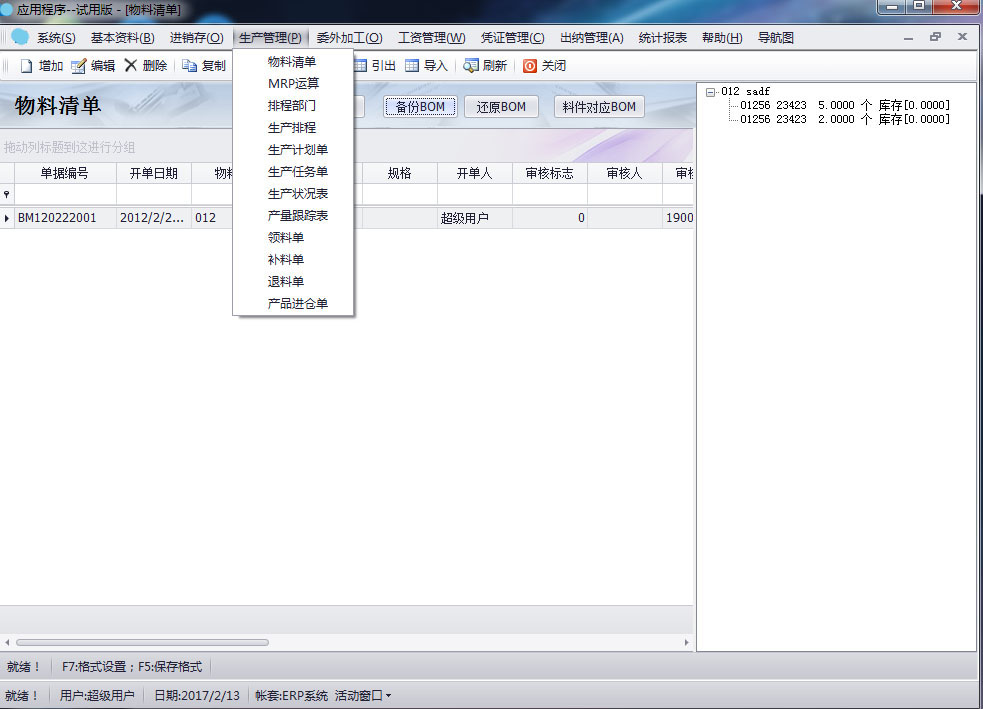
Task: Click the 用户:超级用户 status bar entry
Action: [x=97, y=696]
